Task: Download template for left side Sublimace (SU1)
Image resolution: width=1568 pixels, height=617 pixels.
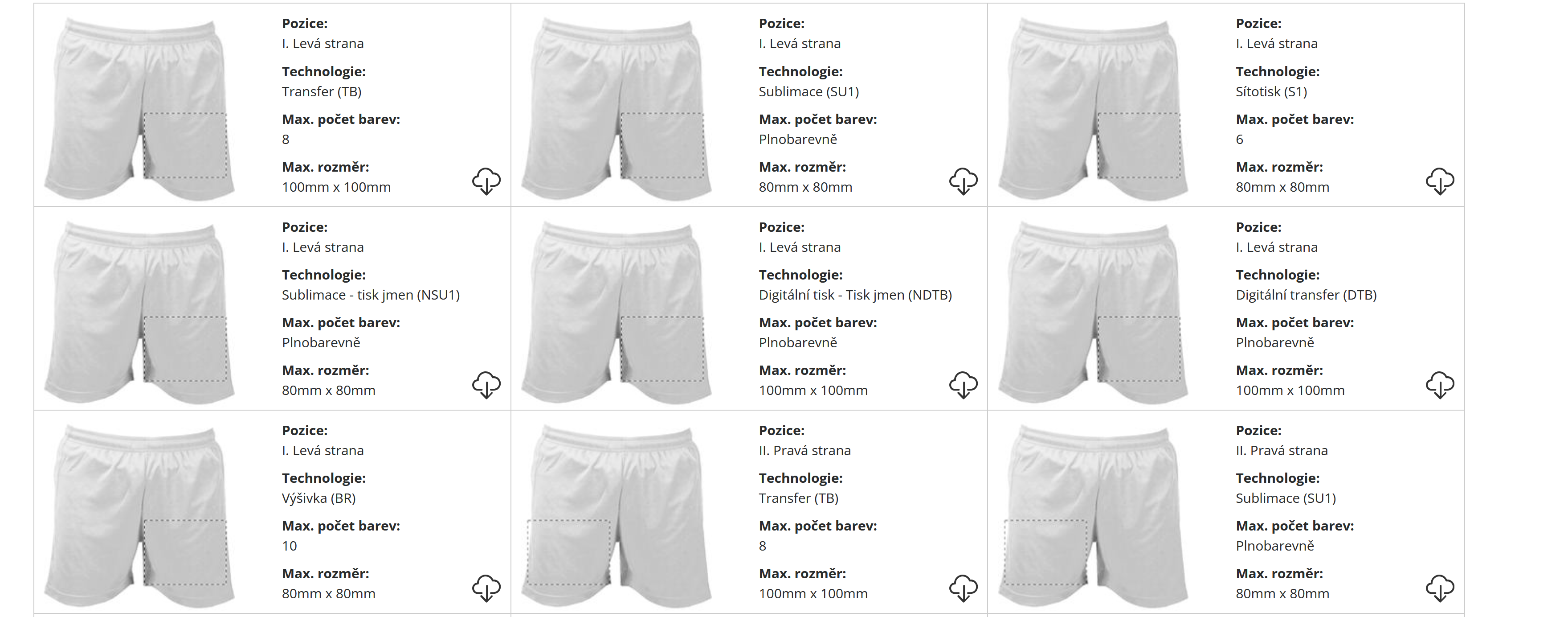Action: pyautogui.click(x=963, y=181)
